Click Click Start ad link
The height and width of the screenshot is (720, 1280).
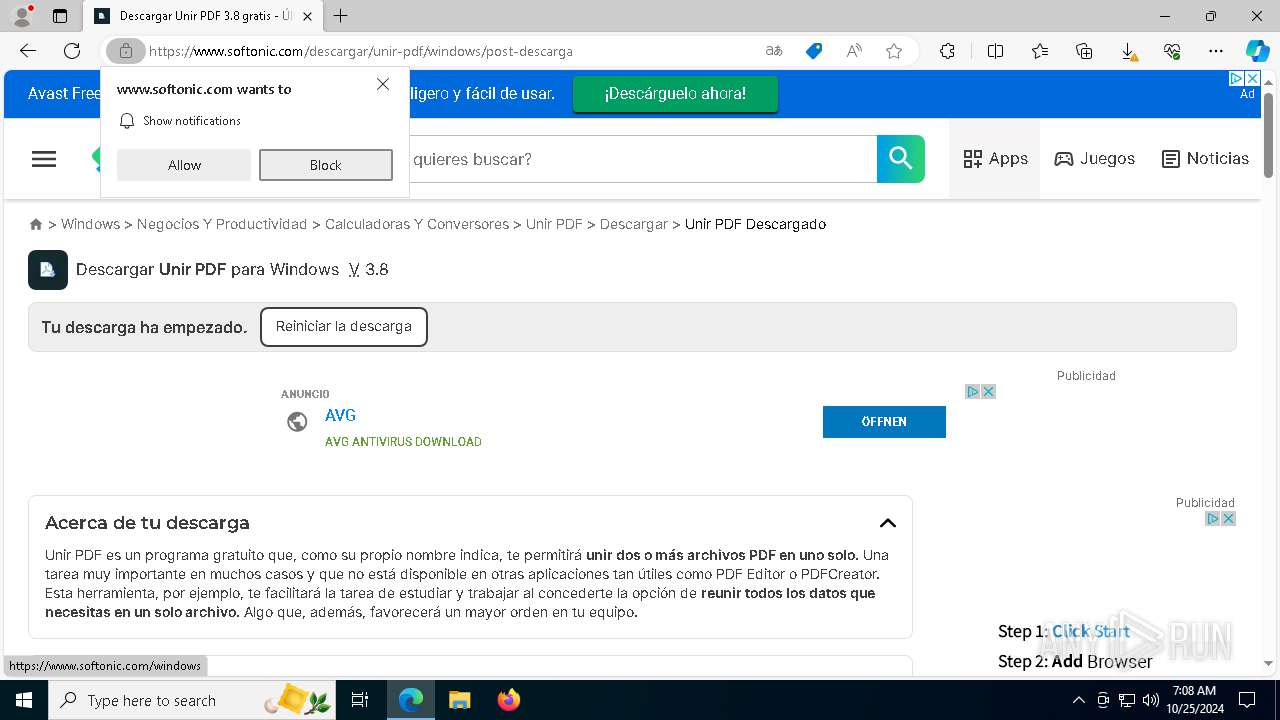tap(1091, 631)
